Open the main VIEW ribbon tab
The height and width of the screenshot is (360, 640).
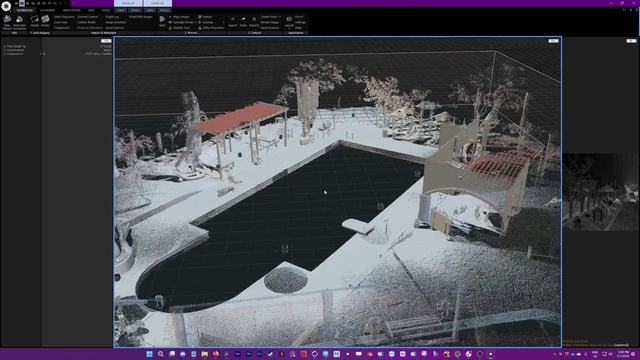(91, 10)
